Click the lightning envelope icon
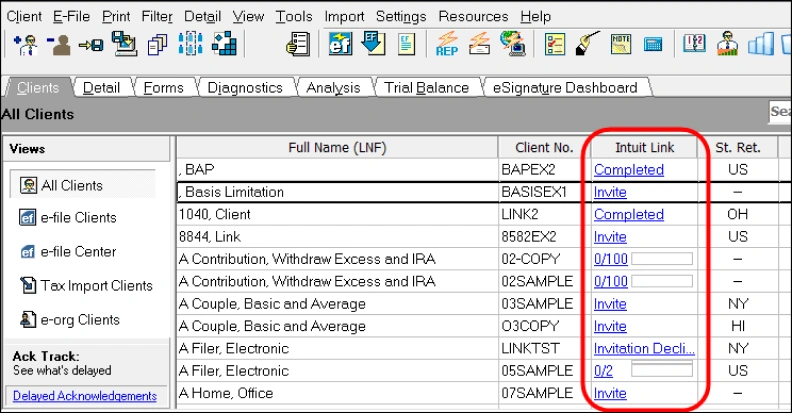 479,43
